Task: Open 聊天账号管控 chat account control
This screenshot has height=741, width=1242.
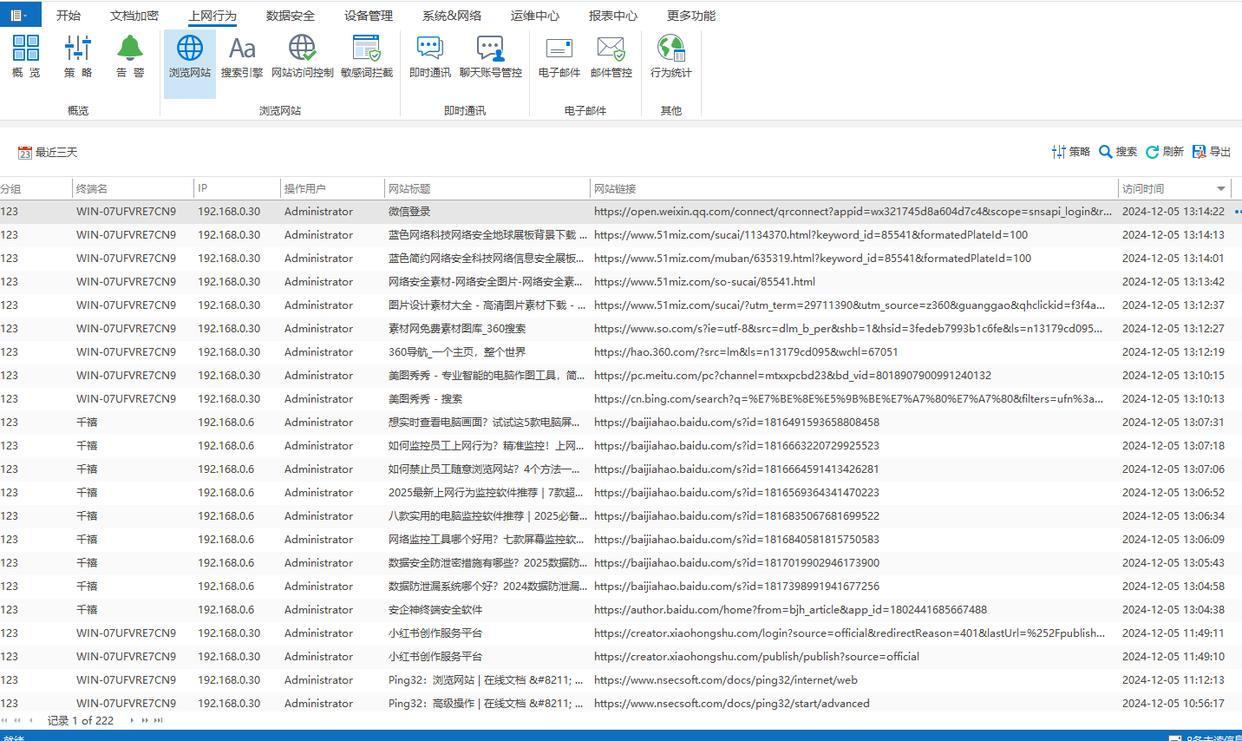Action: [x=490, y=56]
